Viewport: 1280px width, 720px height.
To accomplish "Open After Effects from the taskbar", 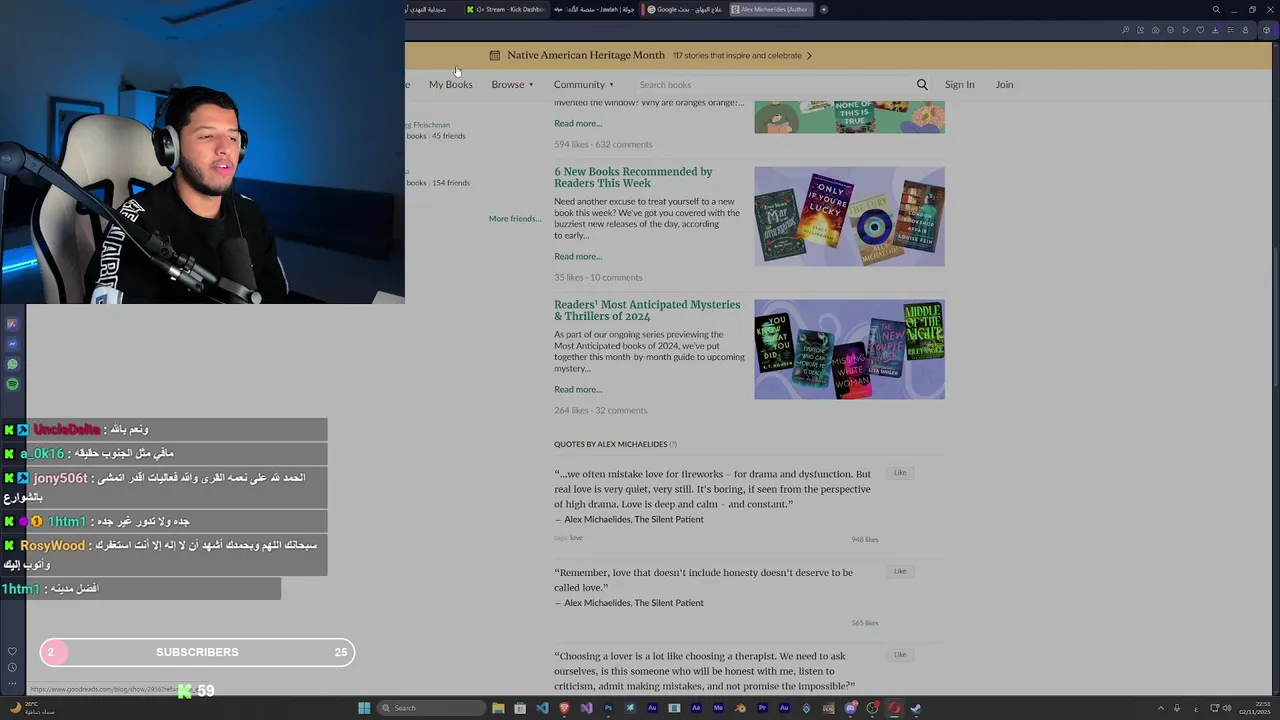I will tap(696, 708).
